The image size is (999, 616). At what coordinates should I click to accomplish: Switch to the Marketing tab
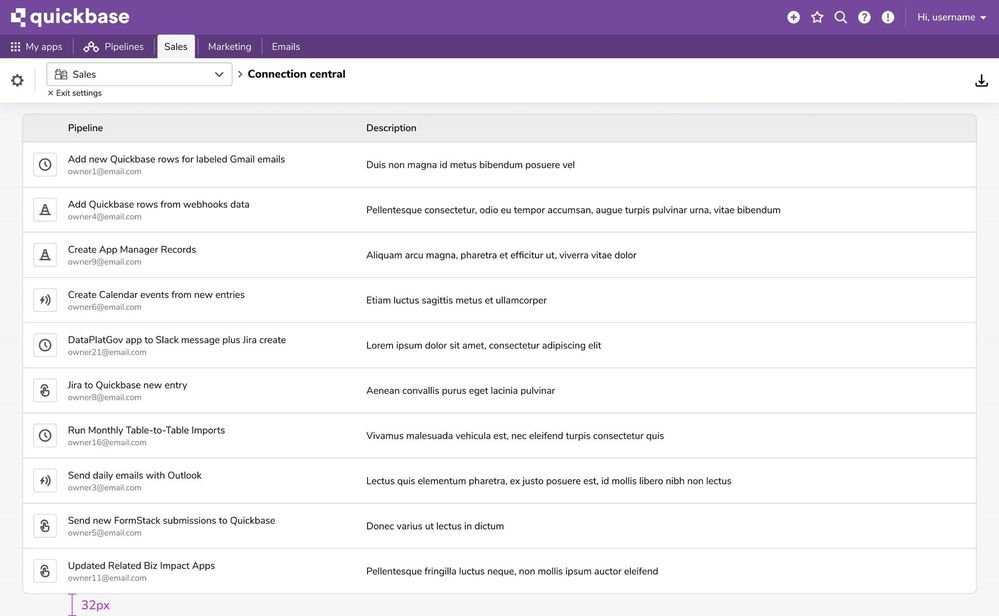point(229,47)
